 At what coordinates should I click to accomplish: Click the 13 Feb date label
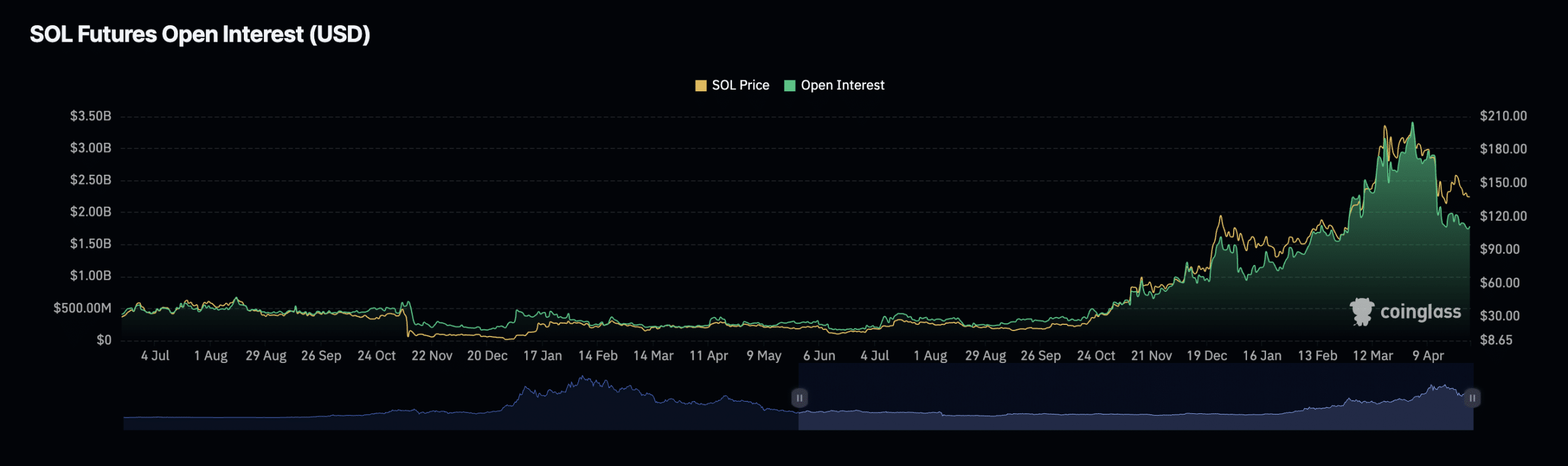coord(1317,356)
